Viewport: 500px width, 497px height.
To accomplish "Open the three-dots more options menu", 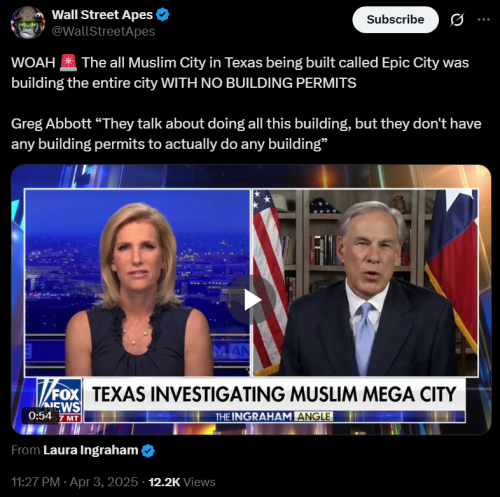I will pos(484,20).
